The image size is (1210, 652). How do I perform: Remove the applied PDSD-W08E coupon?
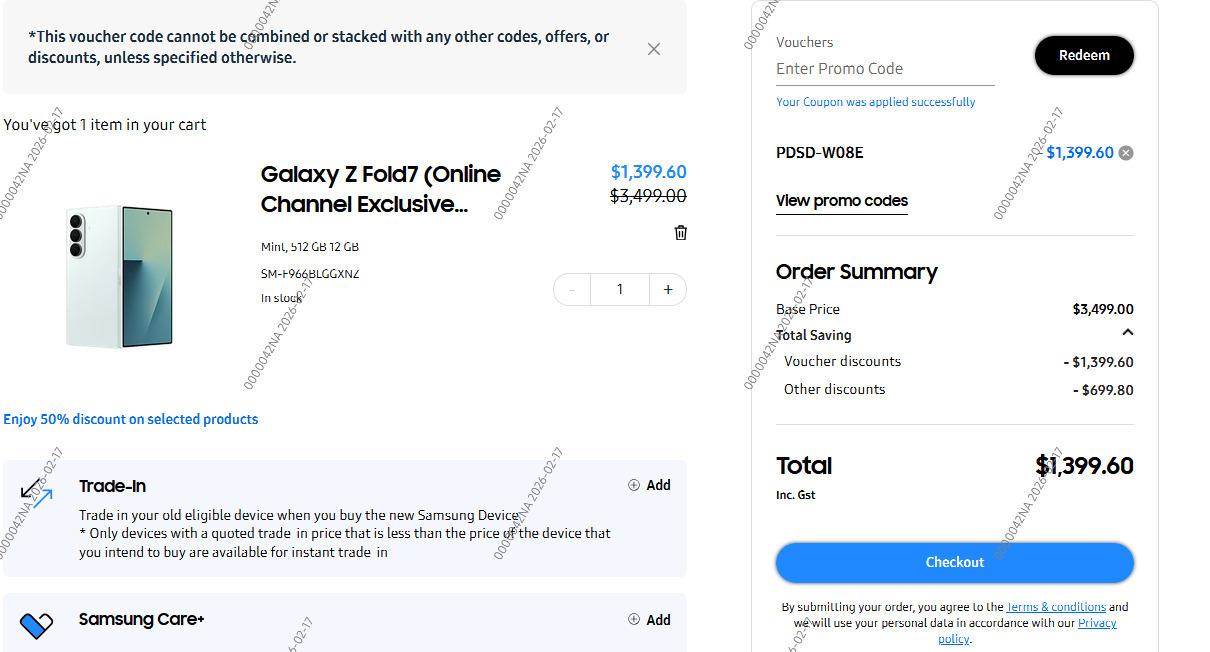[x=1126, y=153]
